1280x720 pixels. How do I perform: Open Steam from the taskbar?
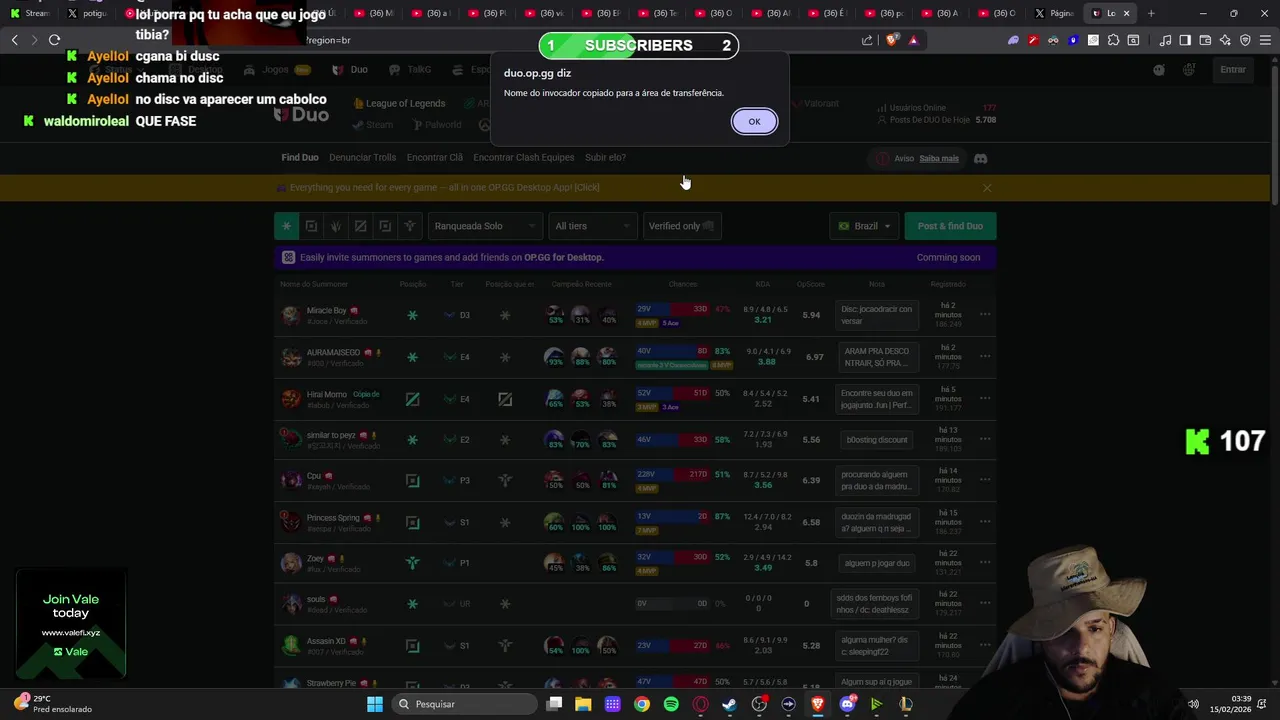pyautogui.click(x=729, y=704)
